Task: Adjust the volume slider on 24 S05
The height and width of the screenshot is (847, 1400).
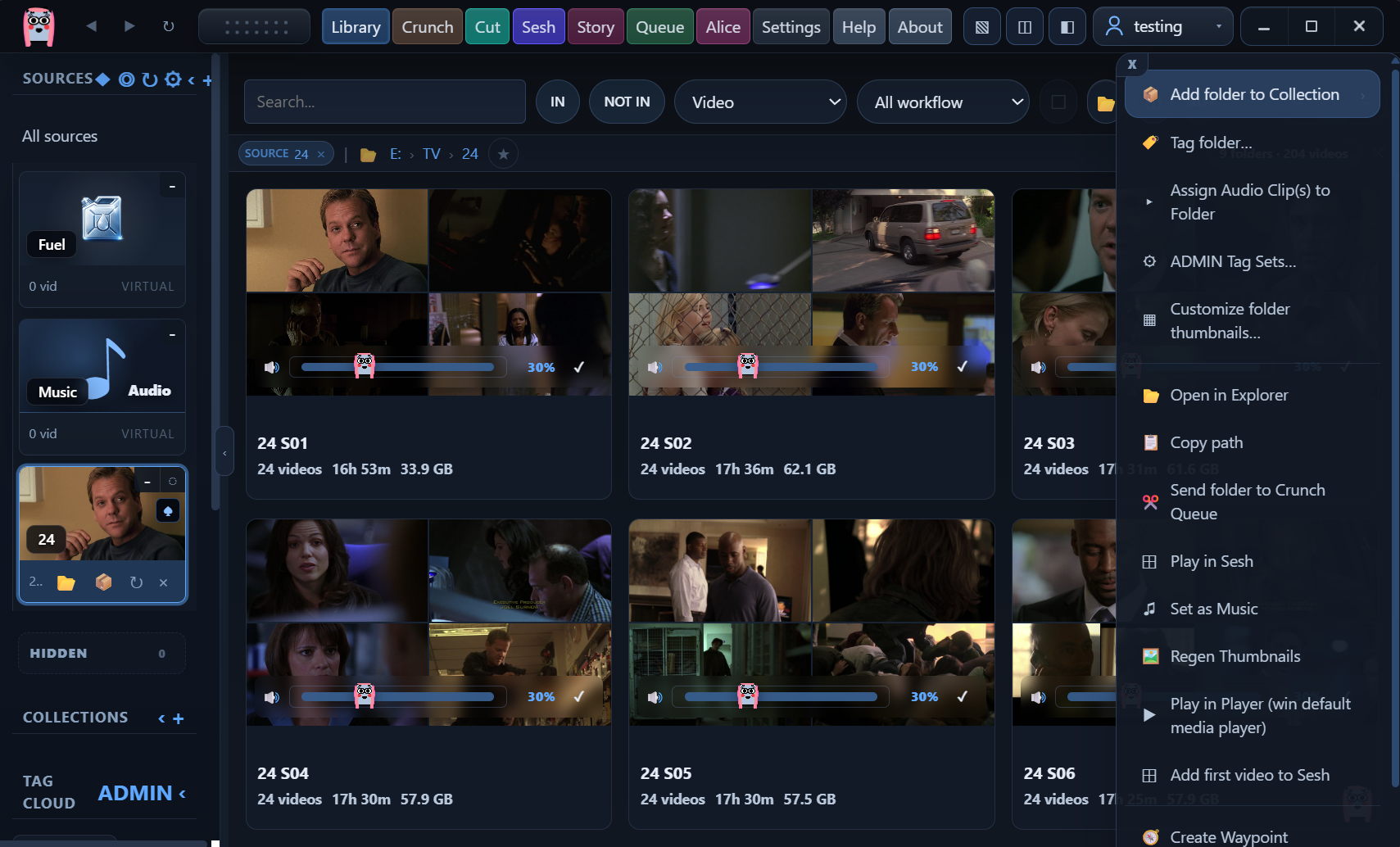Action: [x=781, y=697]
